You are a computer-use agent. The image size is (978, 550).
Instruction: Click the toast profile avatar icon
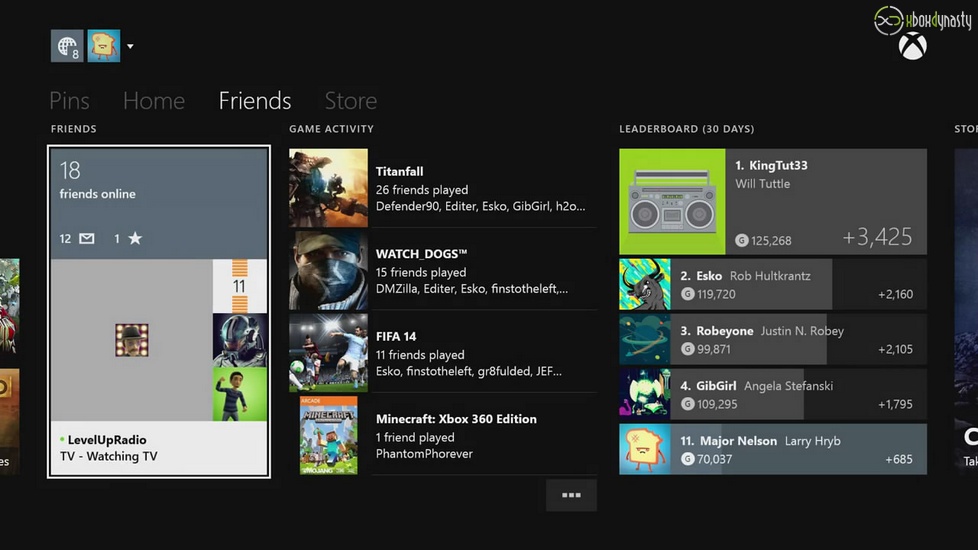103,46
